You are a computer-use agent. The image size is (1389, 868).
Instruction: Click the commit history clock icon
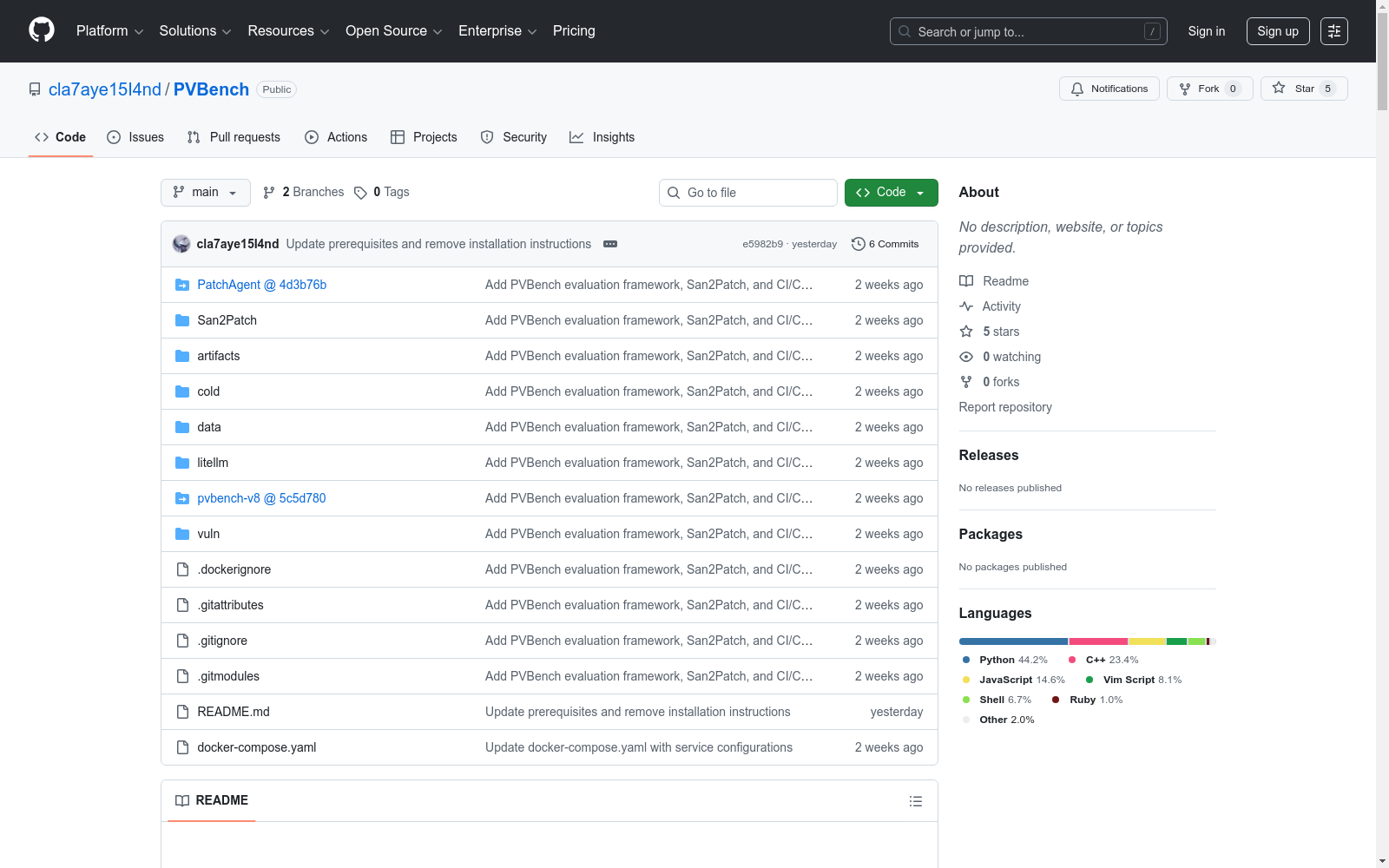(859, 244)
